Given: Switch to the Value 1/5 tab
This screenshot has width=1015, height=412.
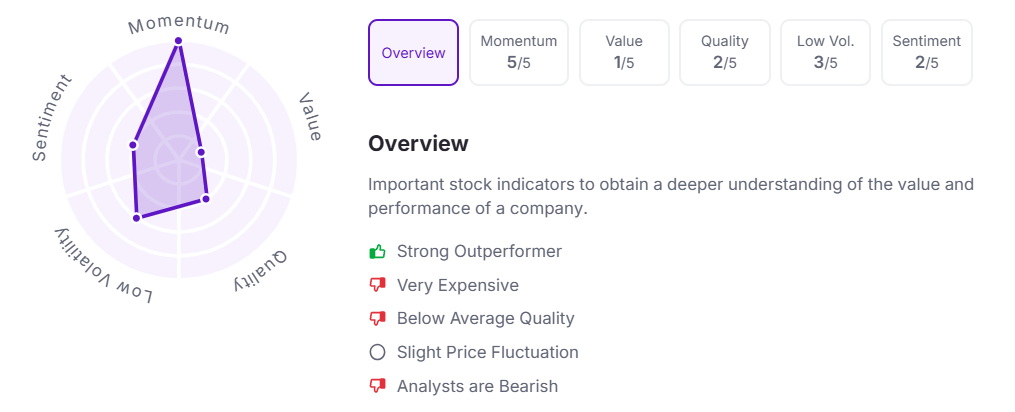Looking at the screenshot, I should (624, 52).
